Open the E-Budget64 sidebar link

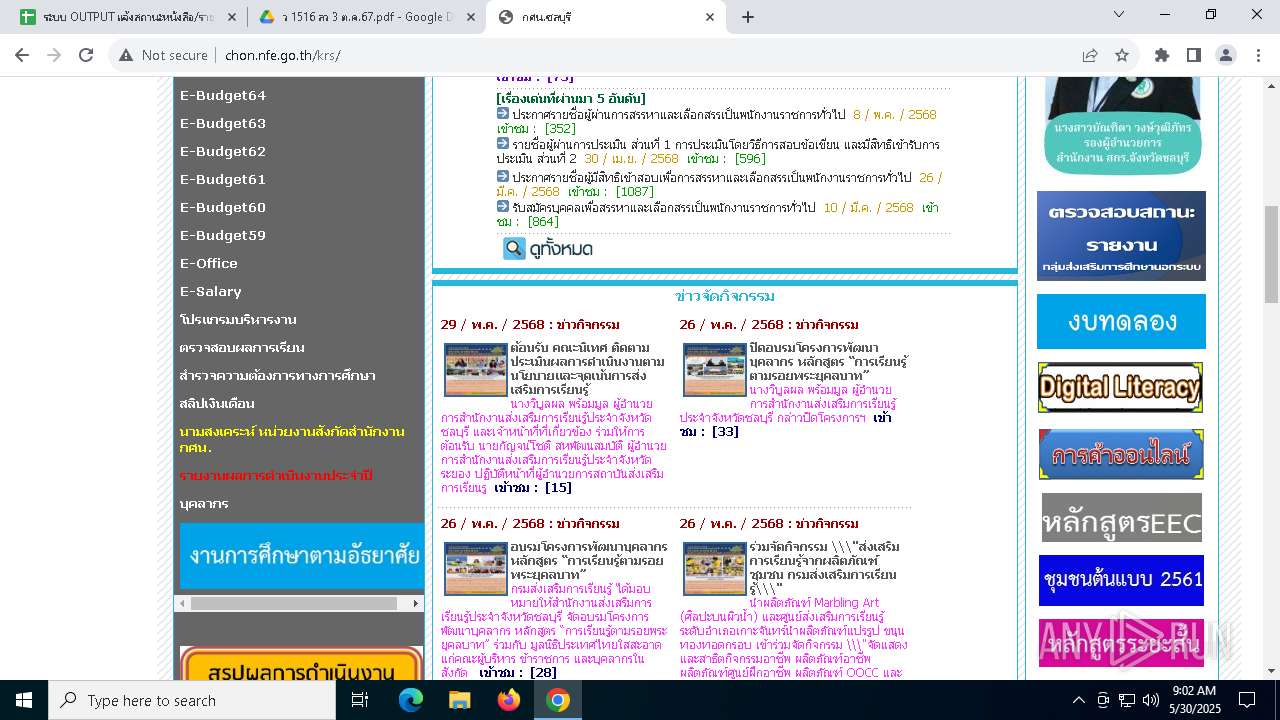click(x=223, y=95)
